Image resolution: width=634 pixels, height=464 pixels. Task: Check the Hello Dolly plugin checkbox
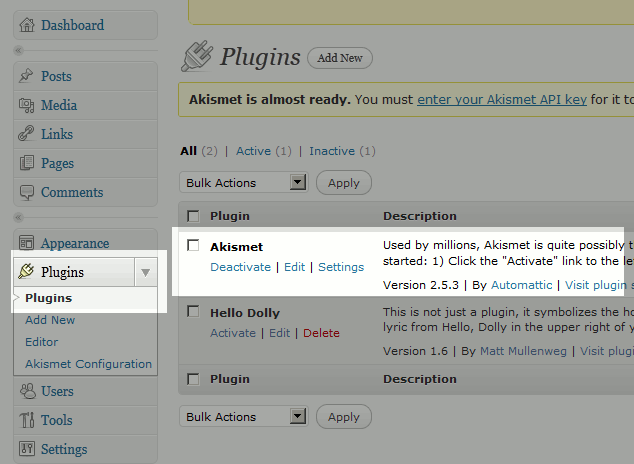point(193,312)
